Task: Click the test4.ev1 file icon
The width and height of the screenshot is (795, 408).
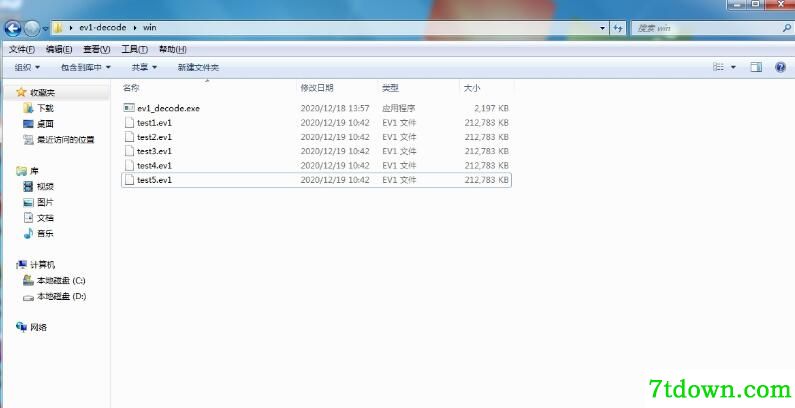Action: click(129, 165)
